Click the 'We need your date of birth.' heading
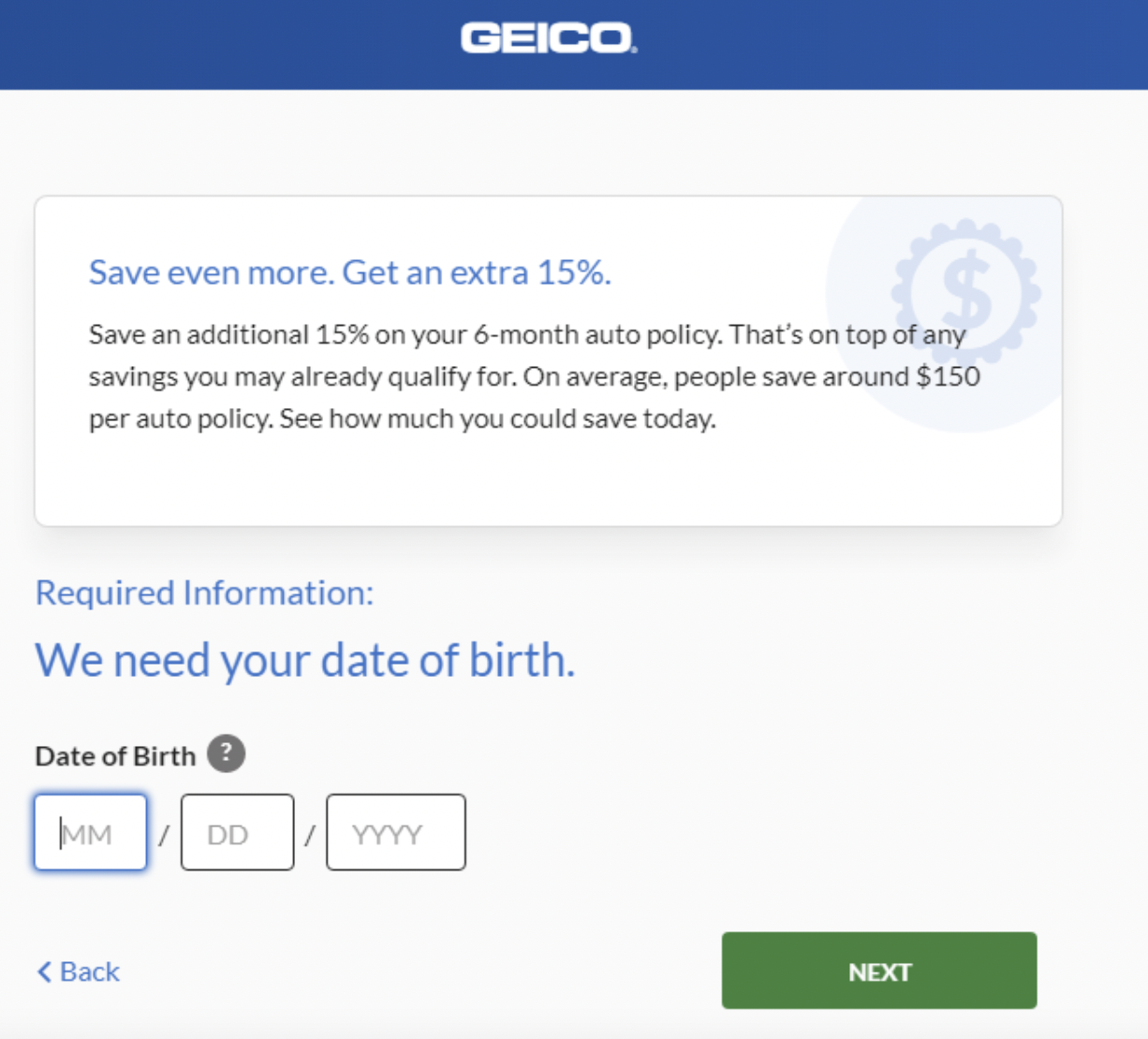Viewport: 1148px width, 1039px height. pyautogui.click(x=305, y=660)
